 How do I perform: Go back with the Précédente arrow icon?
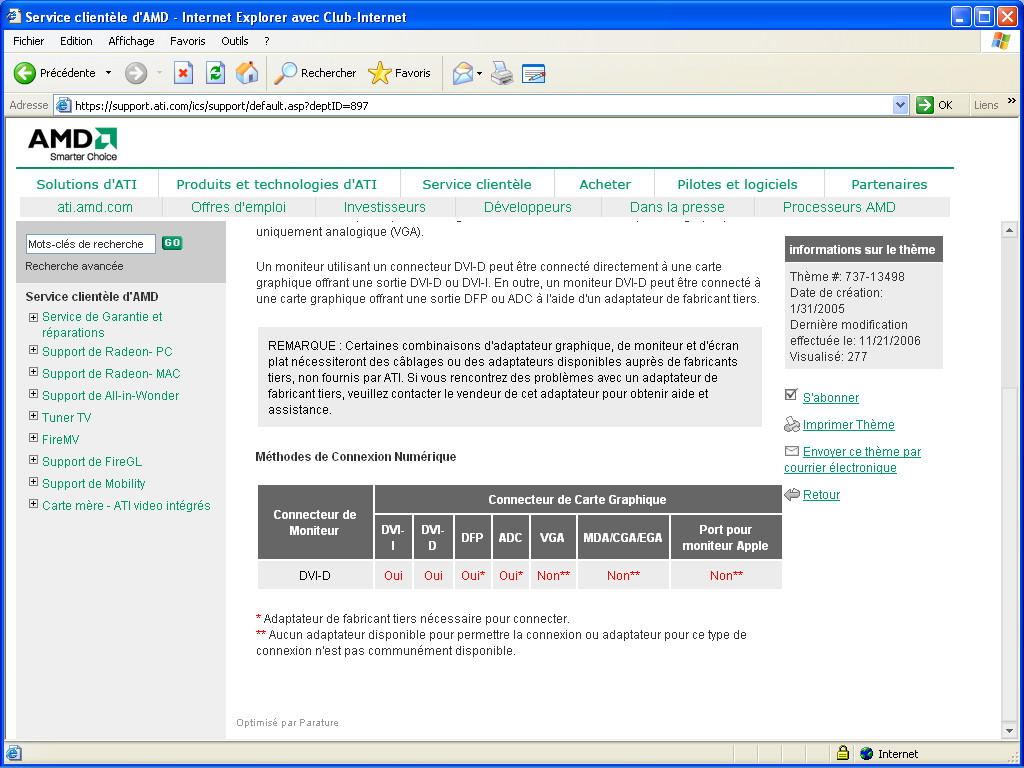tap(25, 73)
